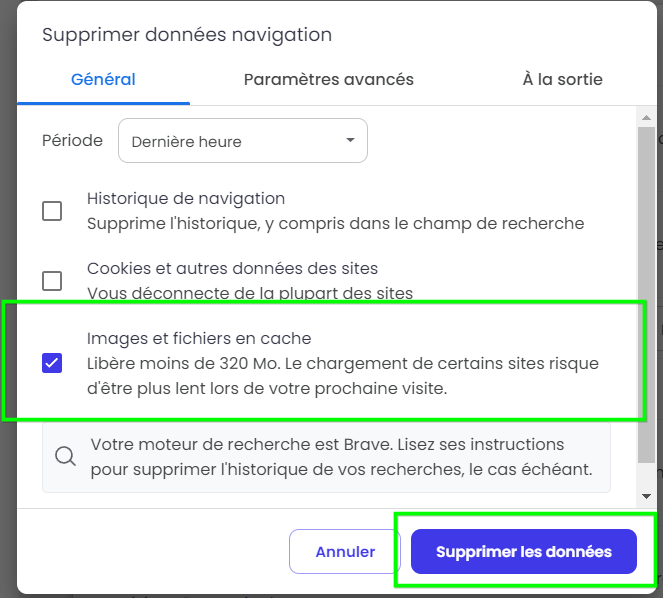Viewport: 663px width, 598px height.
Task: Click the Votre moteur de recherche est Brave notice
Action: tap(326, 457)
